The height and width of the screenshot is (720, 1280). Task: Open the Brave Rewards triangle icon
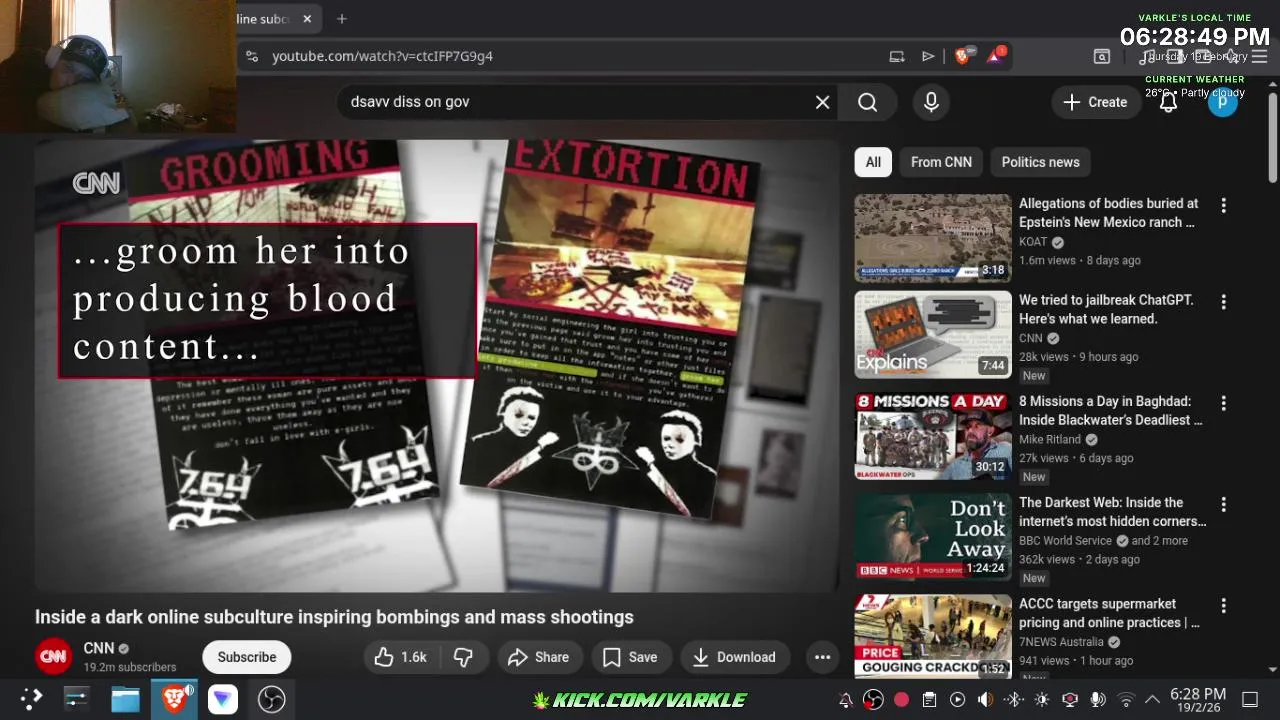tap(995, 56)
